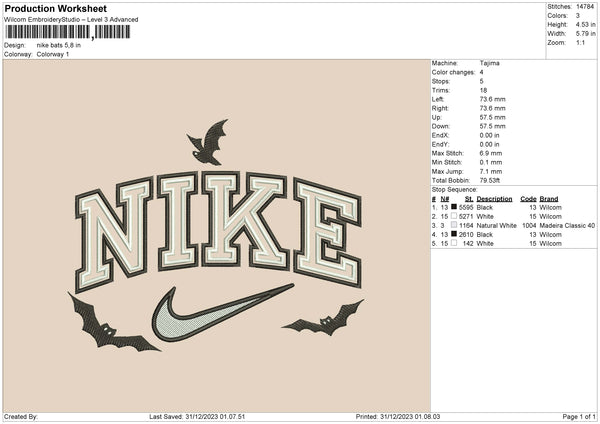
Task: Click the black swatch in stop row 1
Action: 454,207
